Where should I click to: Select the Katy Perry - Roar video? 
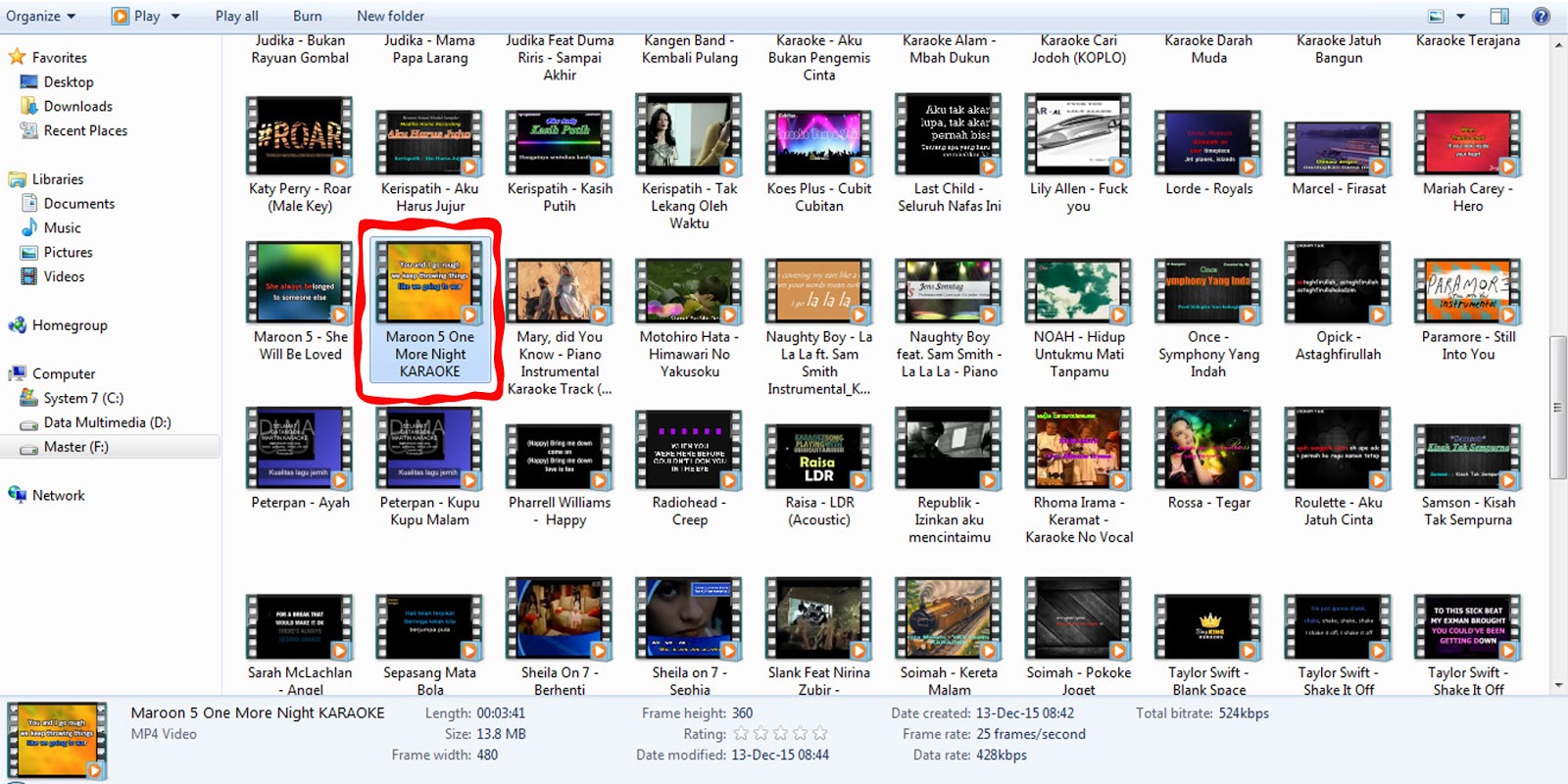tap(300, 154)
